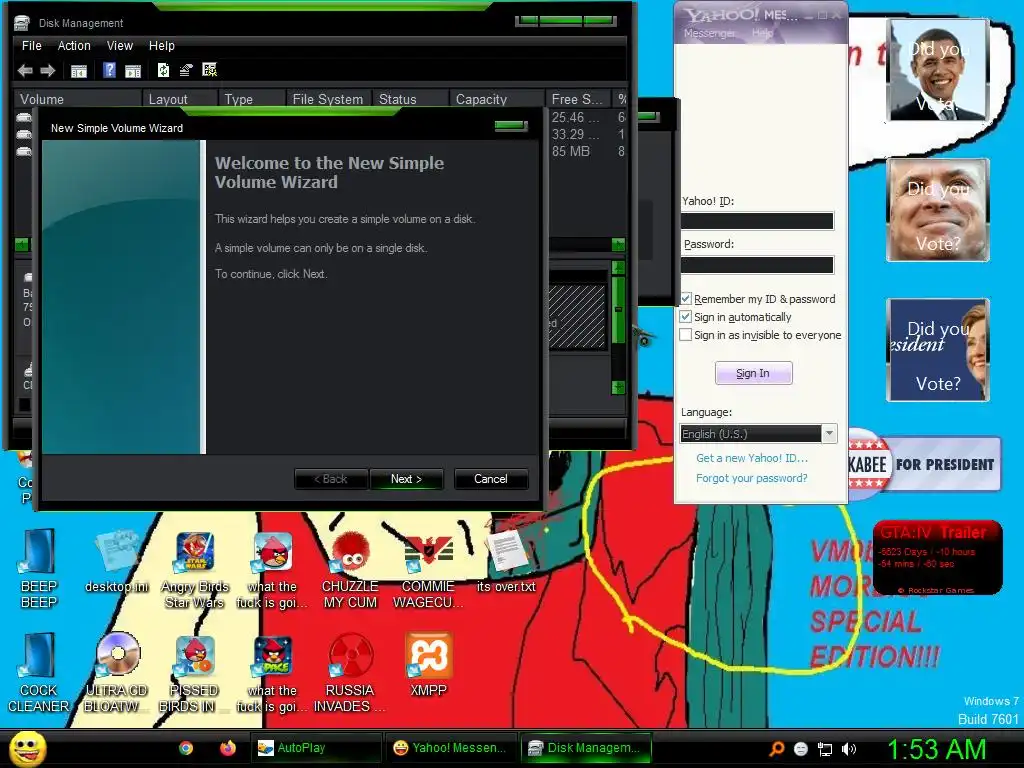Sort by the Free S... column header
The width and height of the screenshot is (1024, 768).
[578, 99]
